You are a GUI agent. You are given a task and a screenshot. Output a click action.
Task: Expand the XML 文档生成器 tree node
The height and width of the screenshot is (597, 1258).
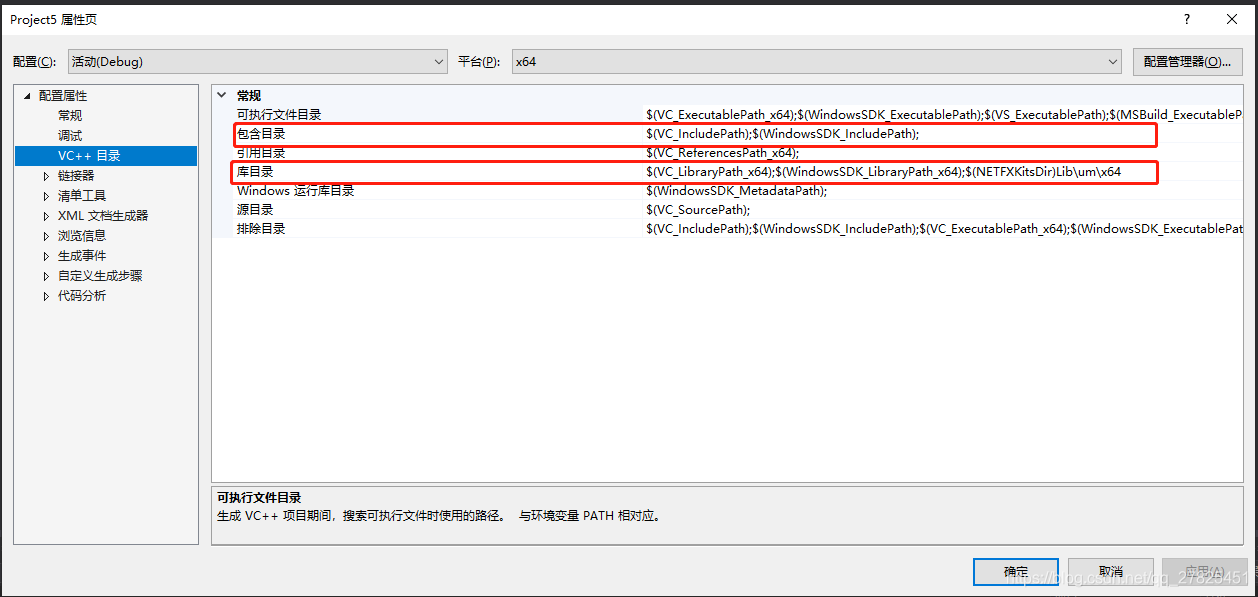tap(45, 215)
